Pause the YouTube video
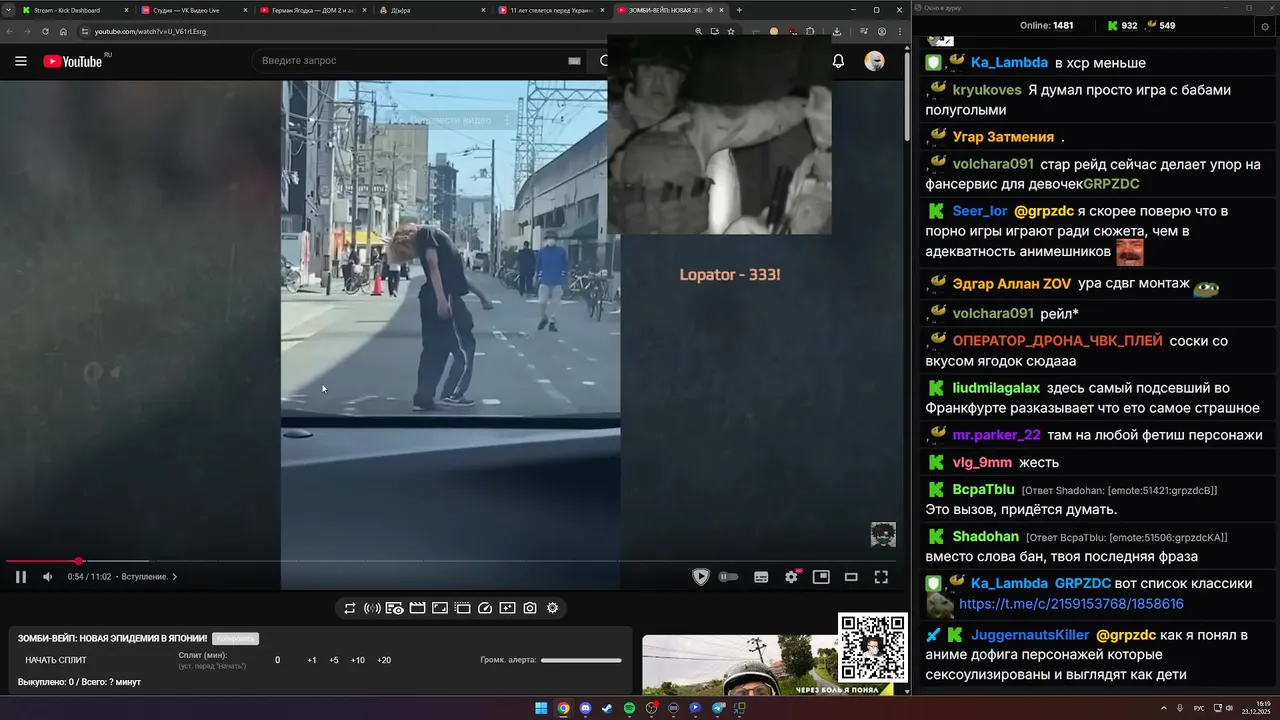Viewport: 1280px width, 720px height. click(20, 577)
